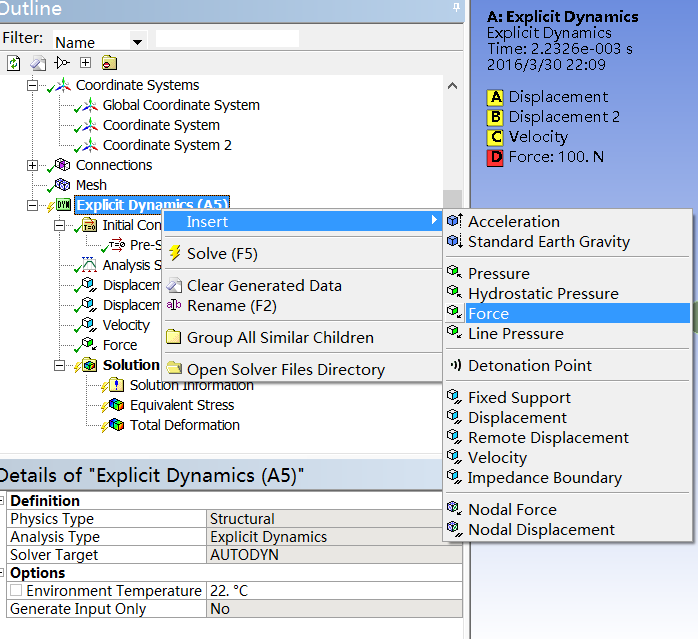Click the expand-all plus icon in Outline toolbar
The height and width of the screenshot is (639, 698).
pos(85,63)
